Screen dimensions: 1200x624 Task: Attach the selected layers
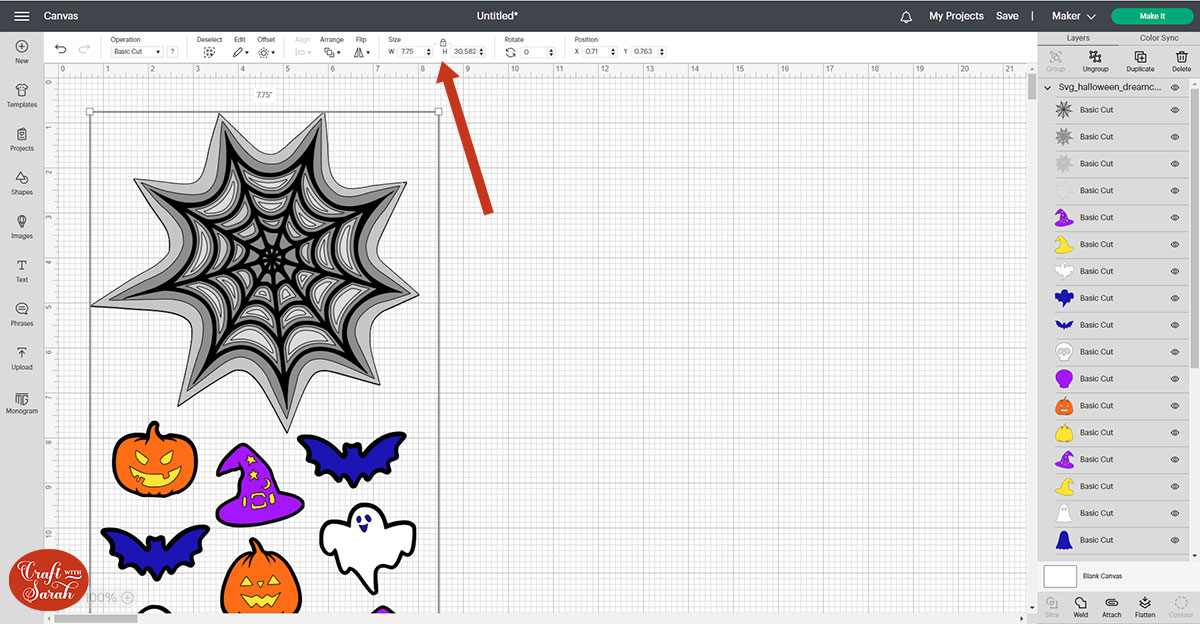(x=1111, y=605)
